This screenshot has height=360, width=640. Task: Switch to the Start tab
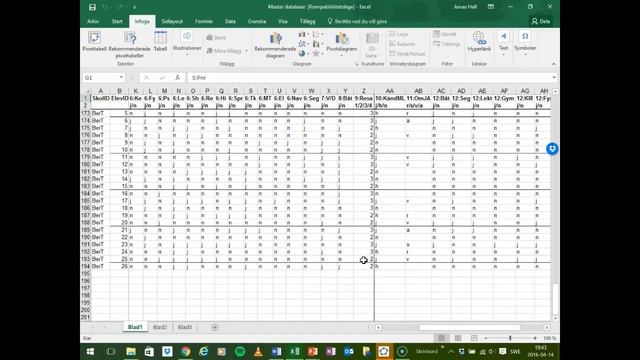(x=117, y=21)
